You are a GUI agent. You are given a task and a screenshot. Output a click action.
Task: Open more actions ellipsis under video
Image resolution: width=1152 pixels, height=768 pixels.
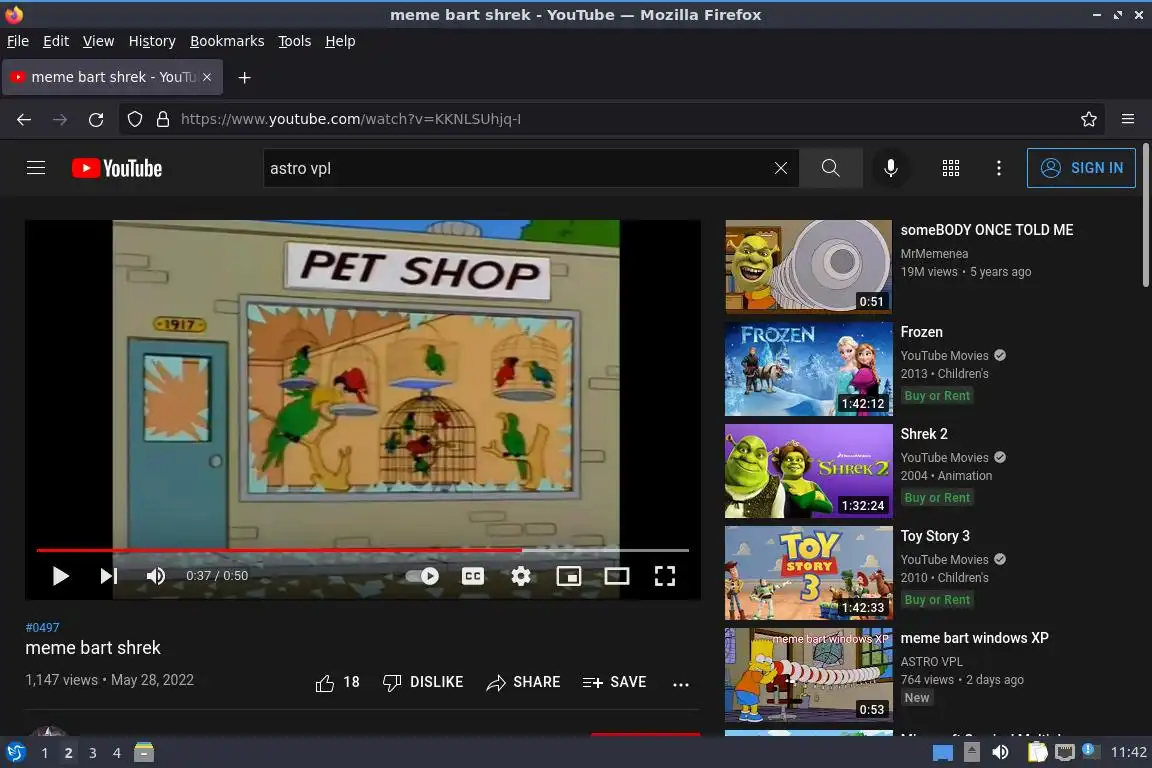[x=681, y=684]
